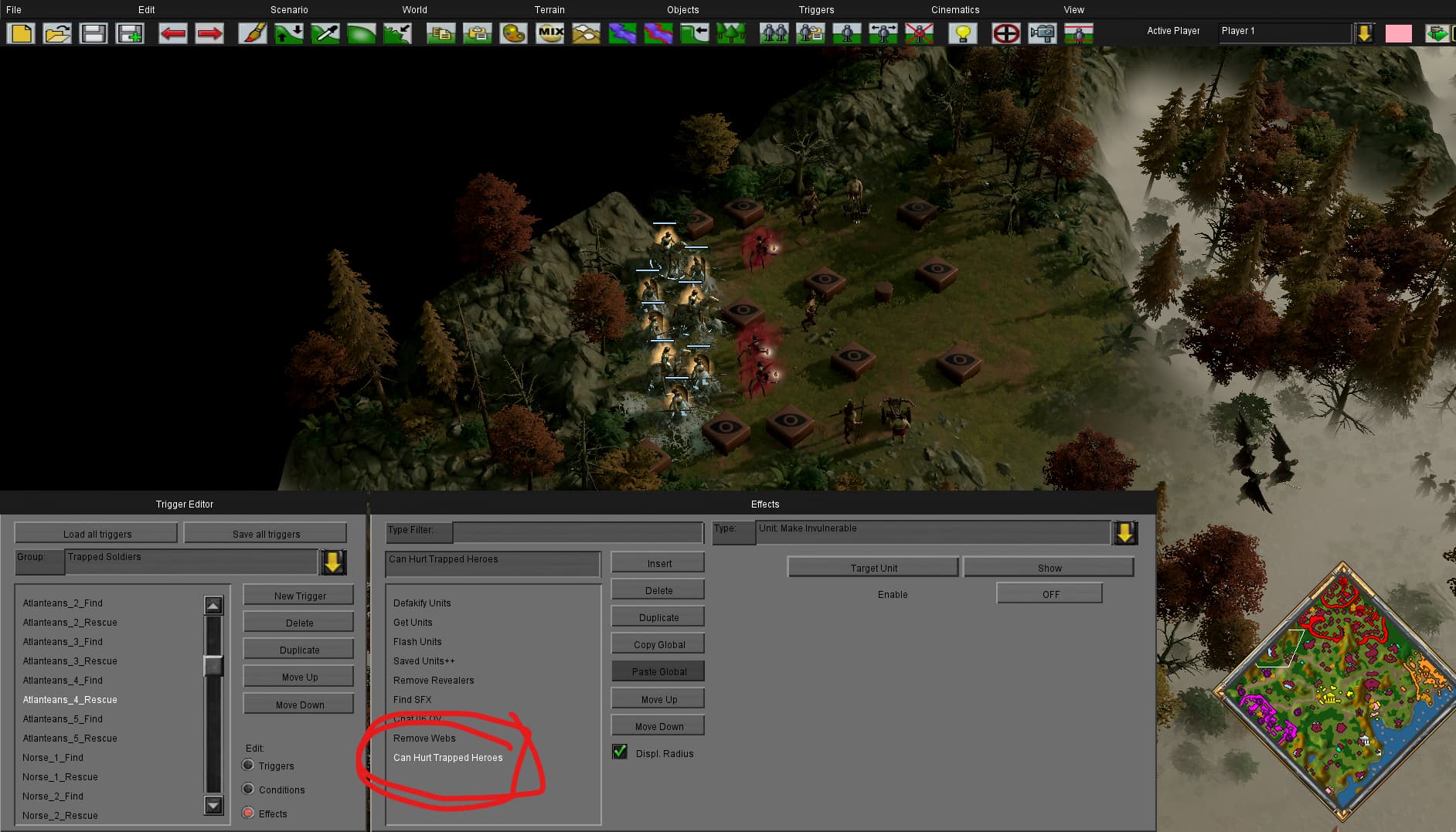Open the Scenario menu
This screenshot has height=832, width=1456.
(x=289, y=10)
